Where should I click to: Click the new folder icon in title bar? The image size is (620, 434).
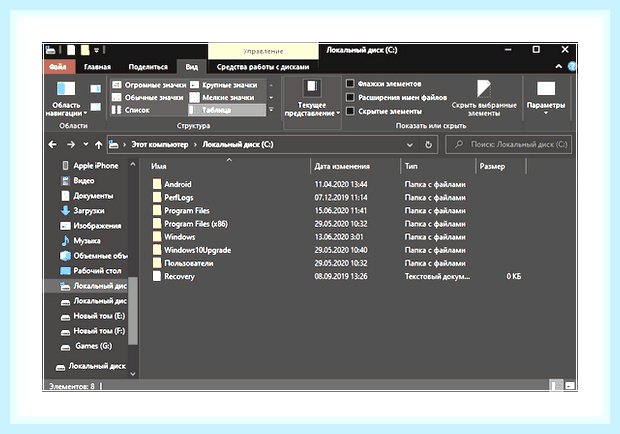click(x=85, y=50)
